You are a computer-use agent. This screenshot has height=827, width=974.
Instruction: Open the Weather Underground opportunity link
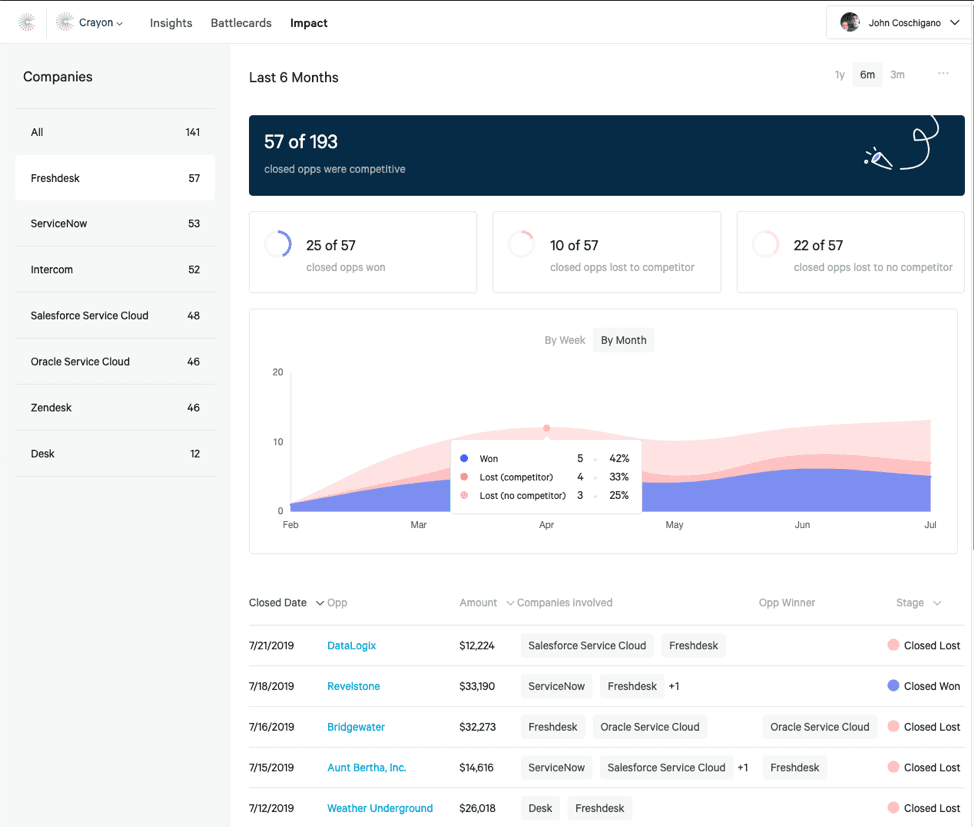(x=379, y=808)
